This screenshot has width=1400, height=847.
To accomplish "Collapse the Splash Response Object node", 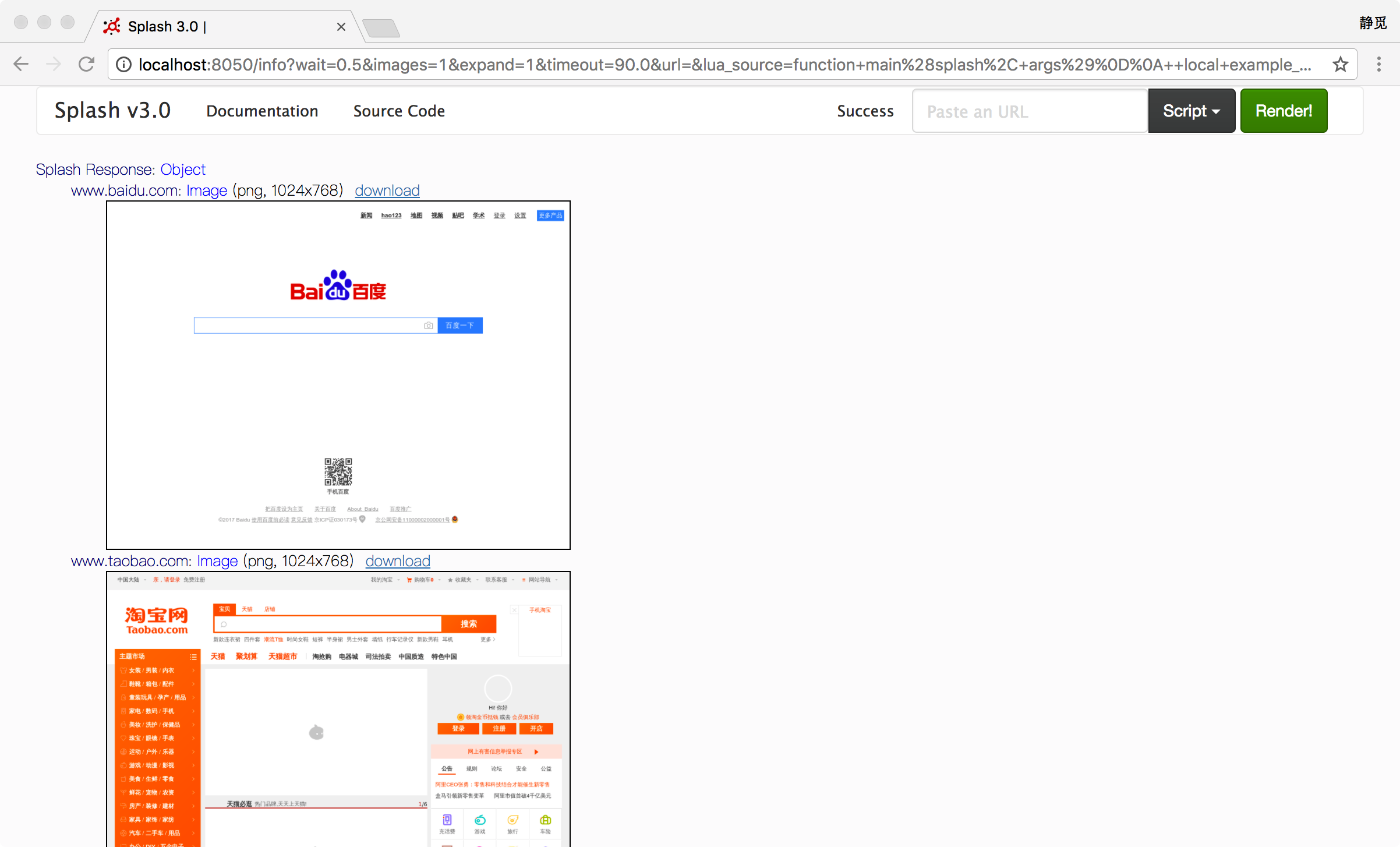I will [x=183, y=170].
